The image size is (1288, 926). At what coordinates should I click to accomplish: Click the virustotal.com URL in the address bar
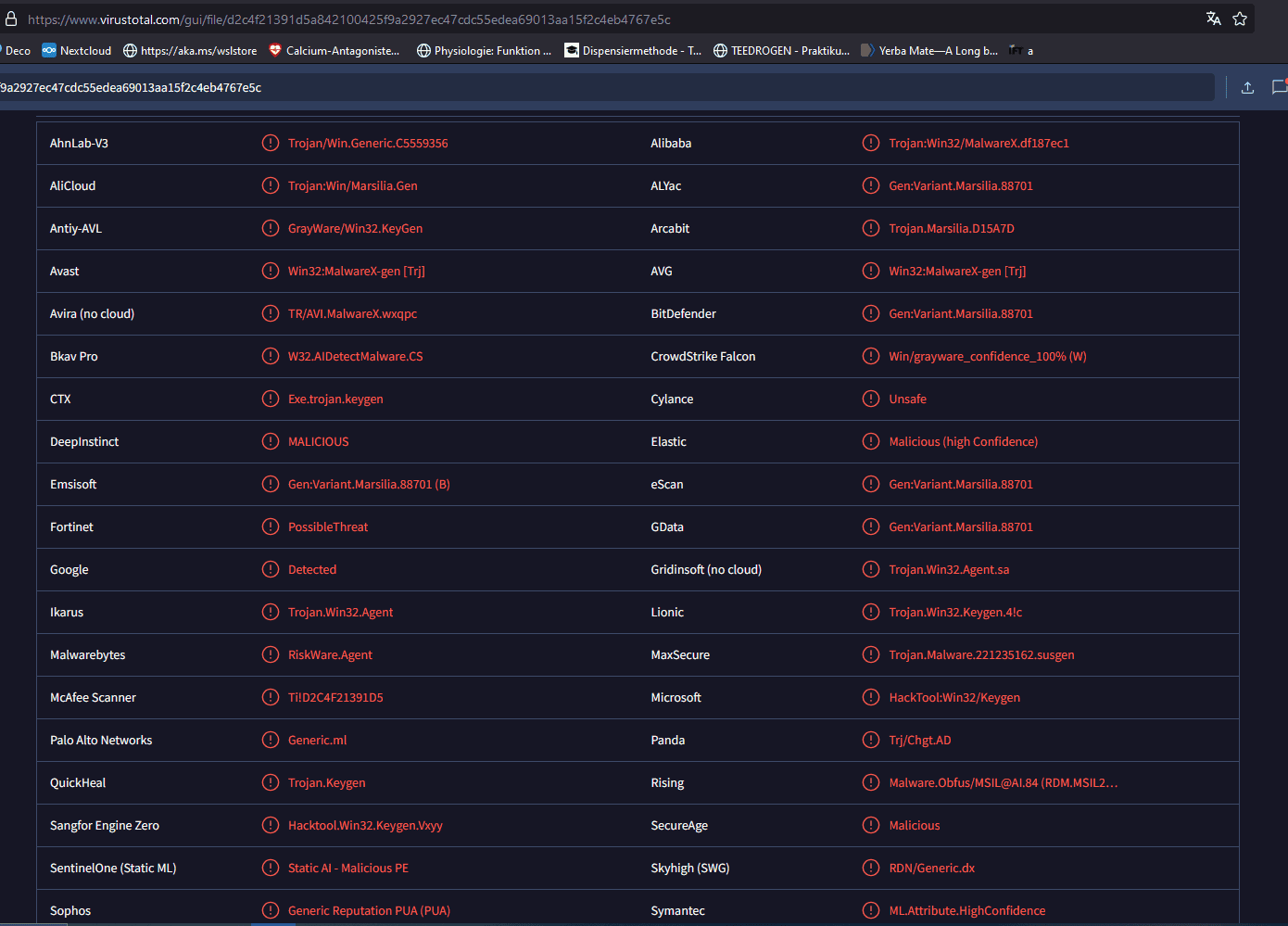tap(349, 19)
